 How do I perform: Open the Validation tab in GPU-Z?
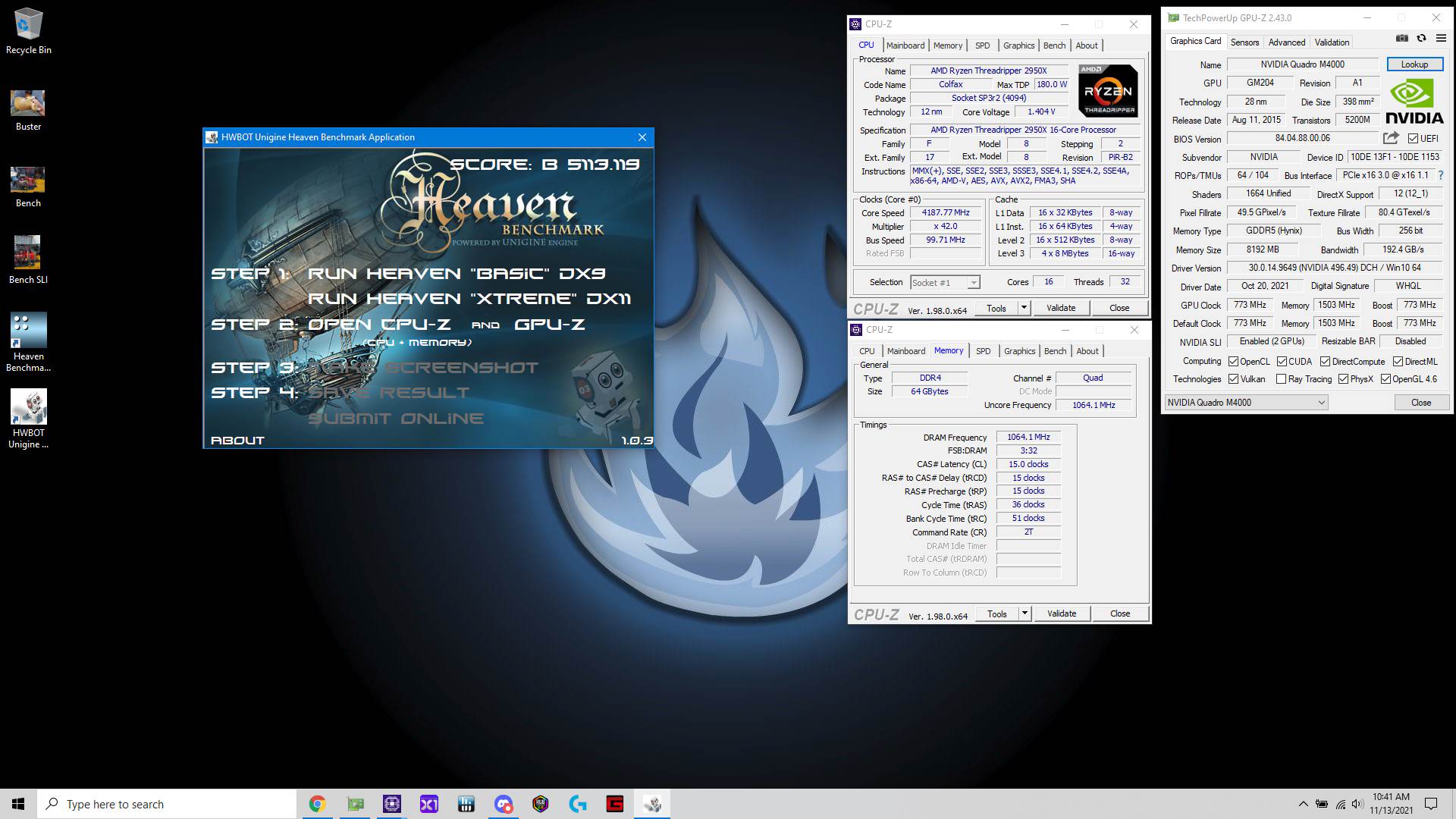tap(1332, 42)
